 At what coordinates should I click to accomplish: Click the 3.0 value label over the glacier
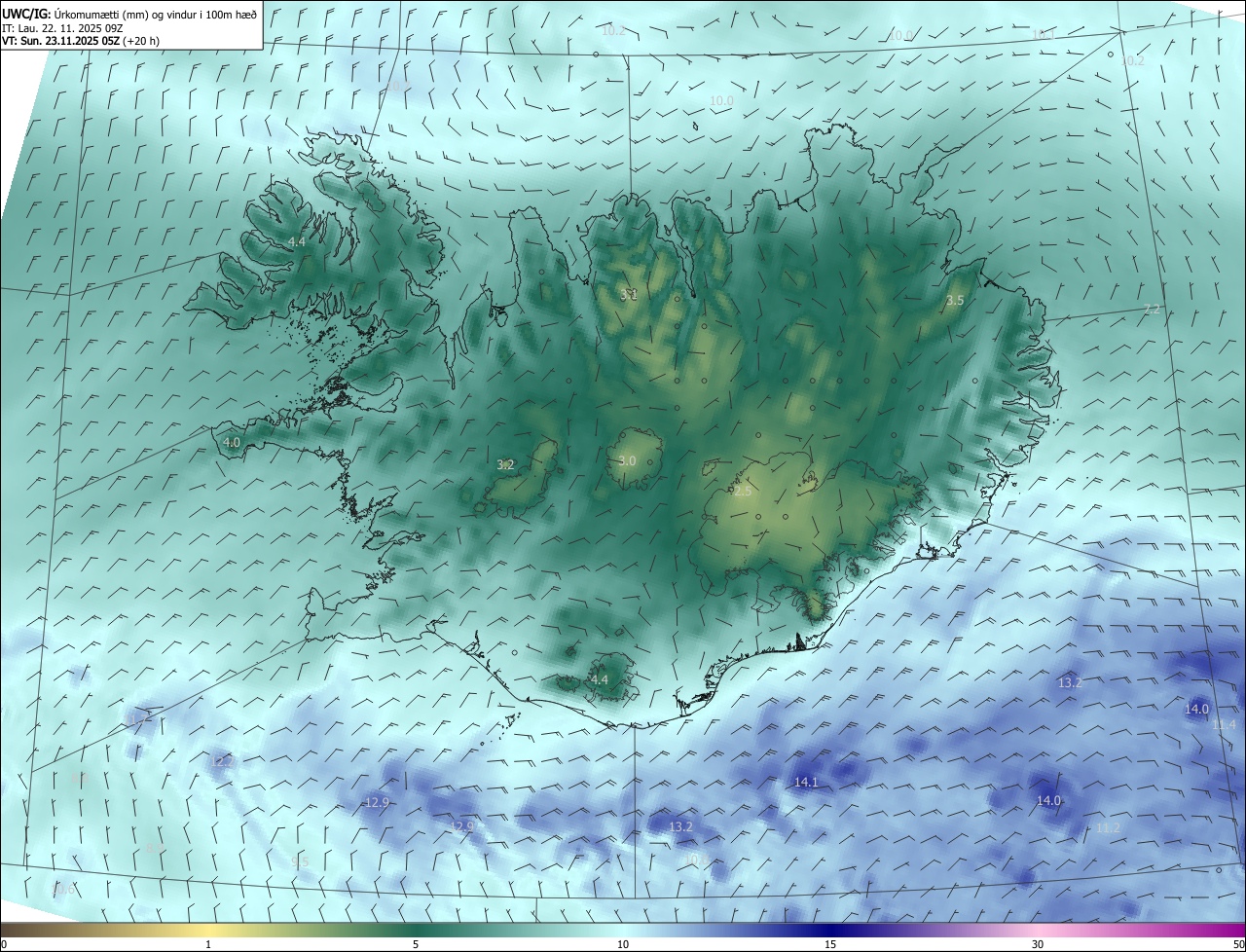pos(627,460)
